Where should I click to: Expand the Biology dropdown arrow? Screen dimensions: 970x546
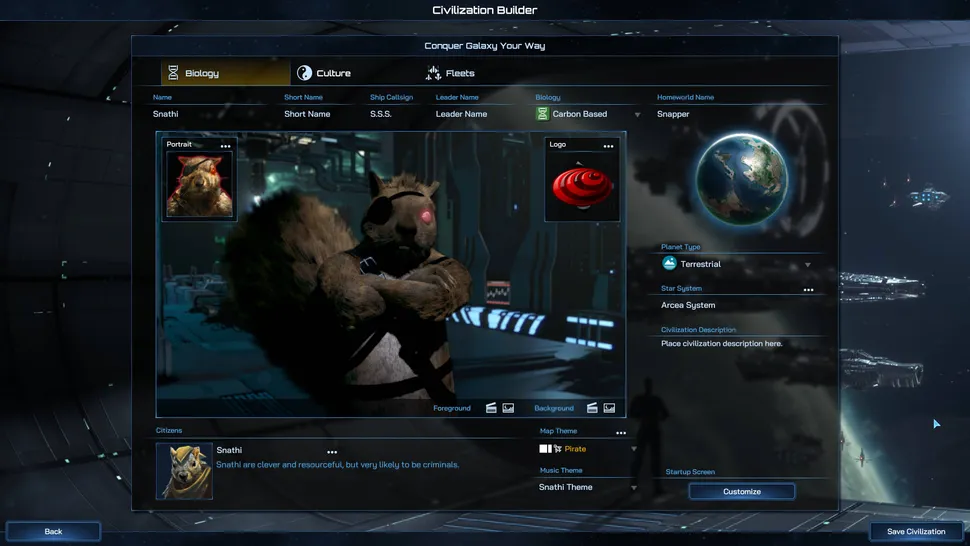coord(637,114)
